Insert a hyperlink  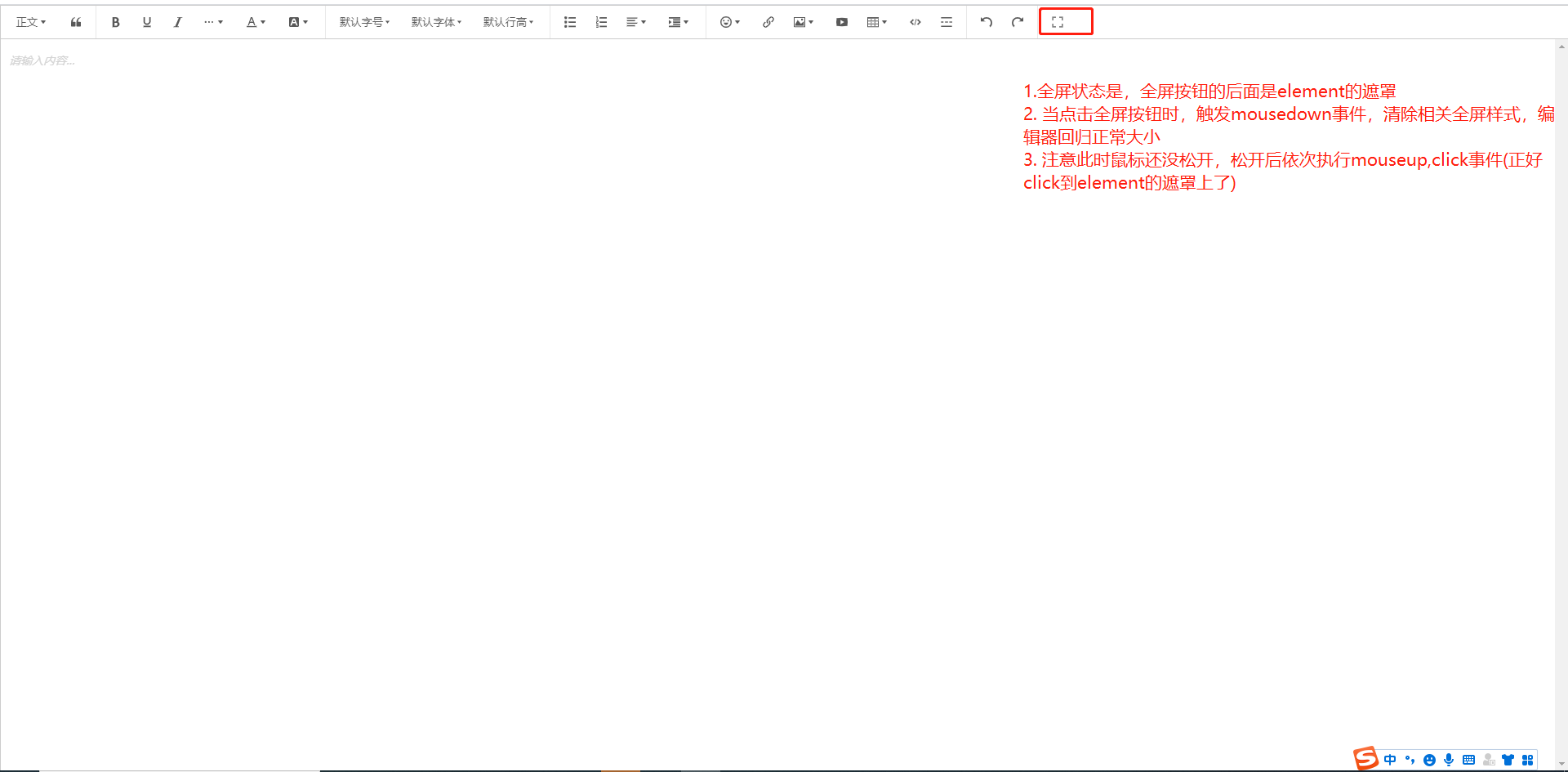pos(768,22)
